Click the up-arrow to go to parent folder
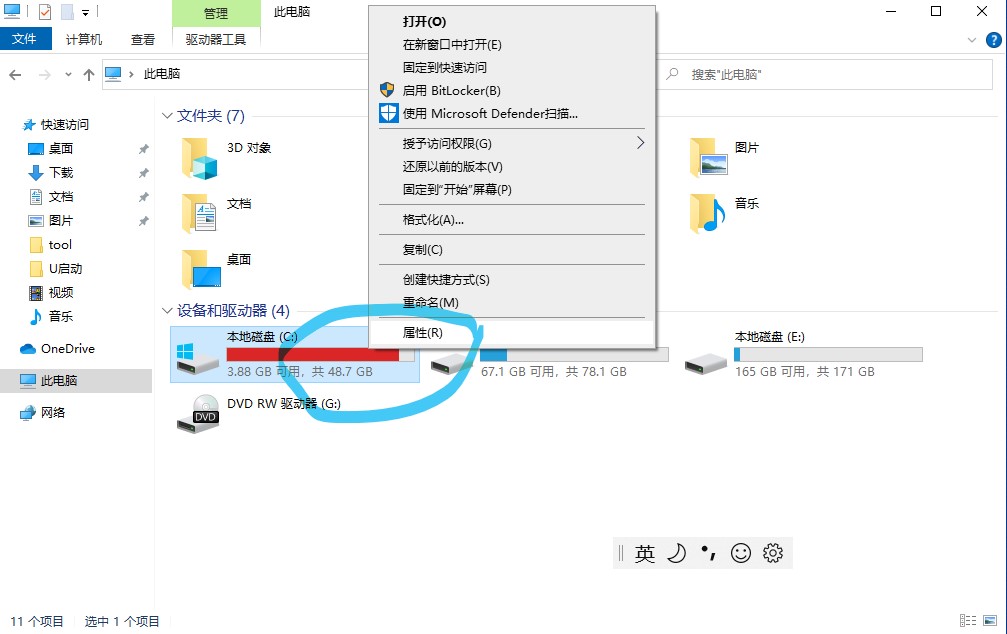Viewport: 1007px width, 634px height. pyautogui.click(x=91, y=73)
